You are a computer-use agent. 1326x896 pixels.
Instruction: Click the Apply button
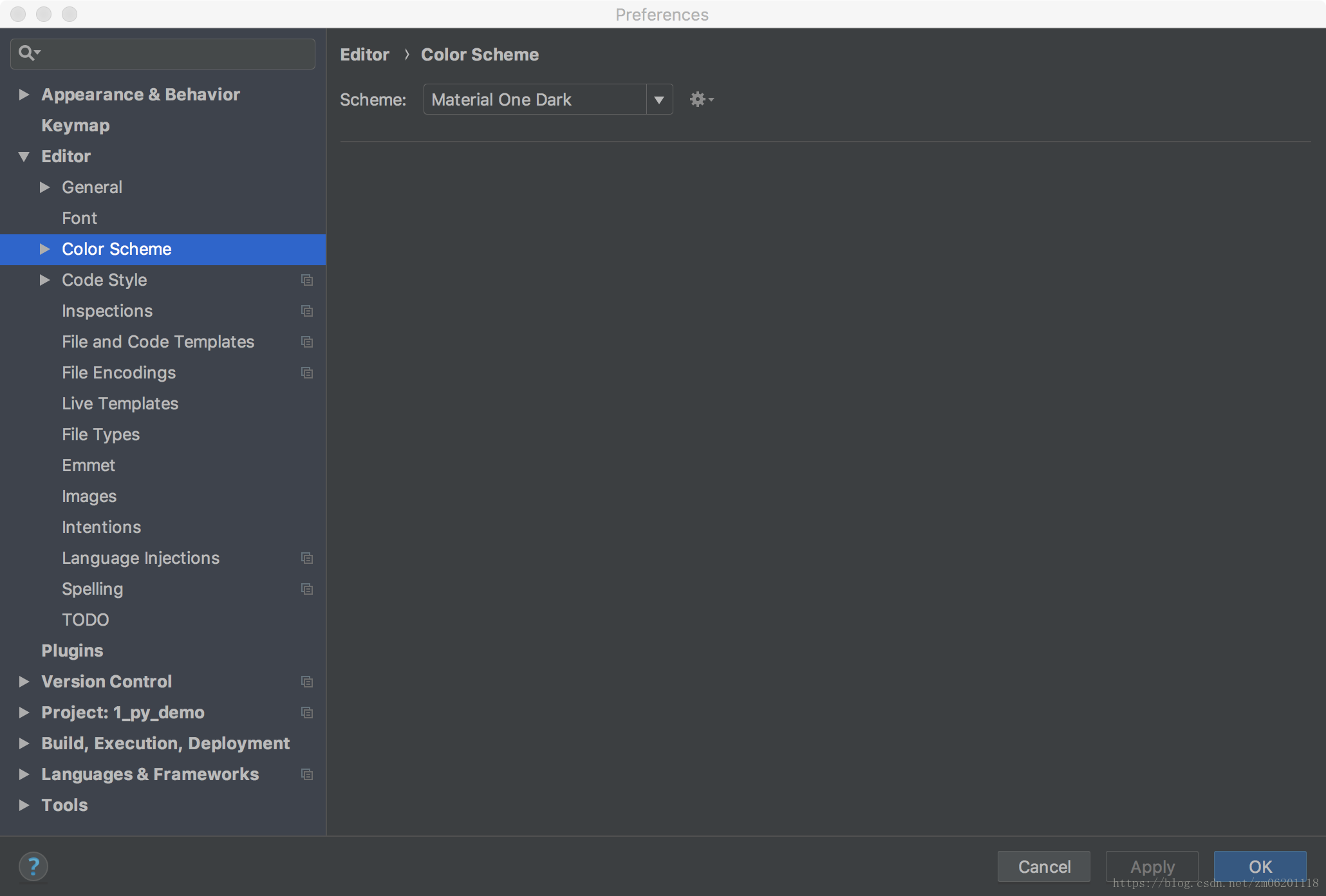coord(1151,866)
